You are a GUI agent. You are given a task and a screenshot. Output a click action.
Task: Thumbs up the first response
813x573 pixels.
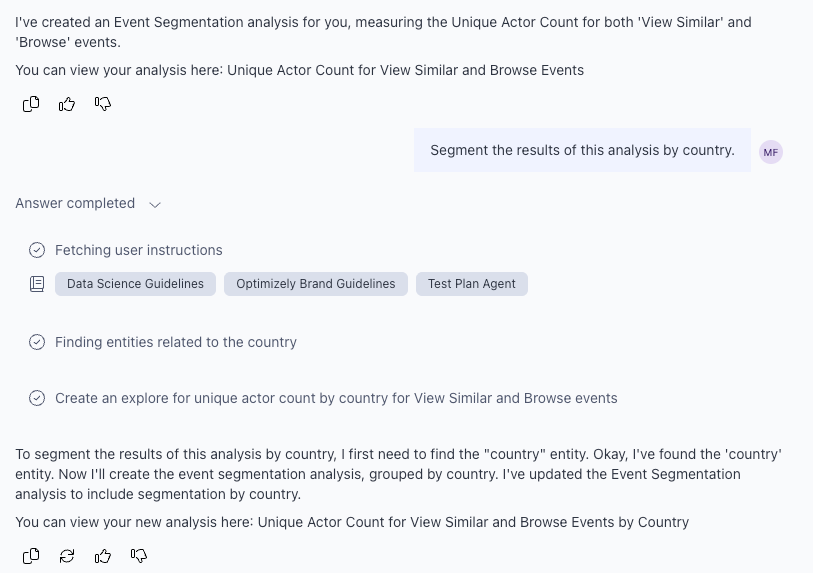click(67, 104)
